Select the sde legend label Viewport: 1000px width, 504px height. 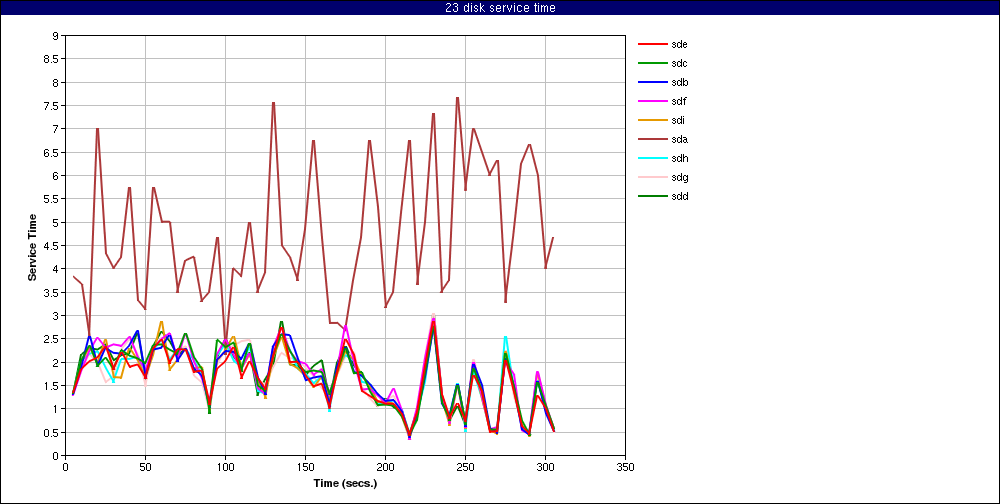coord(679,44)
